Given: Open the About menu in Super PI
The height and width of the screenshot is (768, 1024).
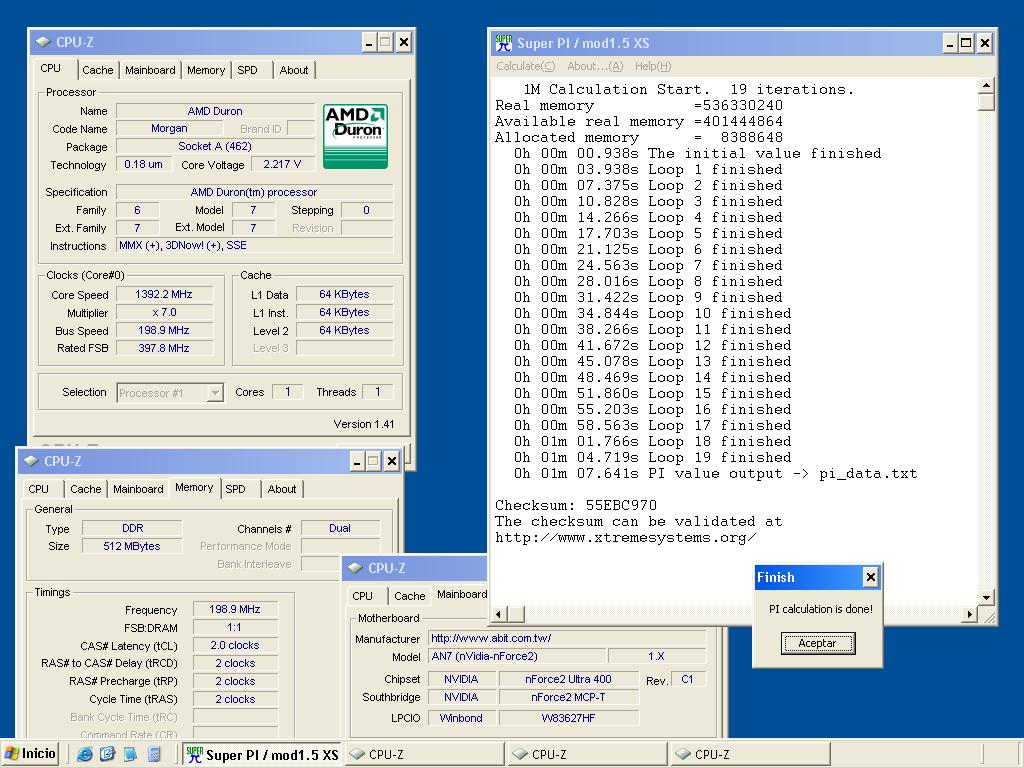Looking at the screenshot, I should point(595,66).
